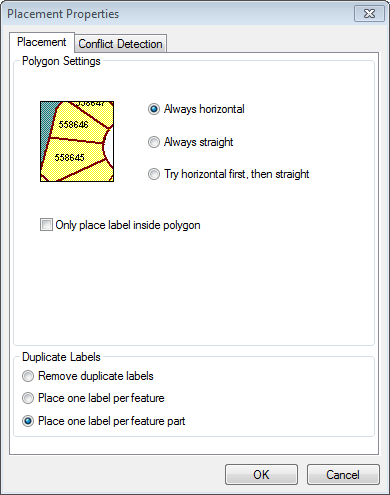This screenshot has width=390, height=495.
Task: Click the Polygon Settings group heading
Action: coord(61,61)
